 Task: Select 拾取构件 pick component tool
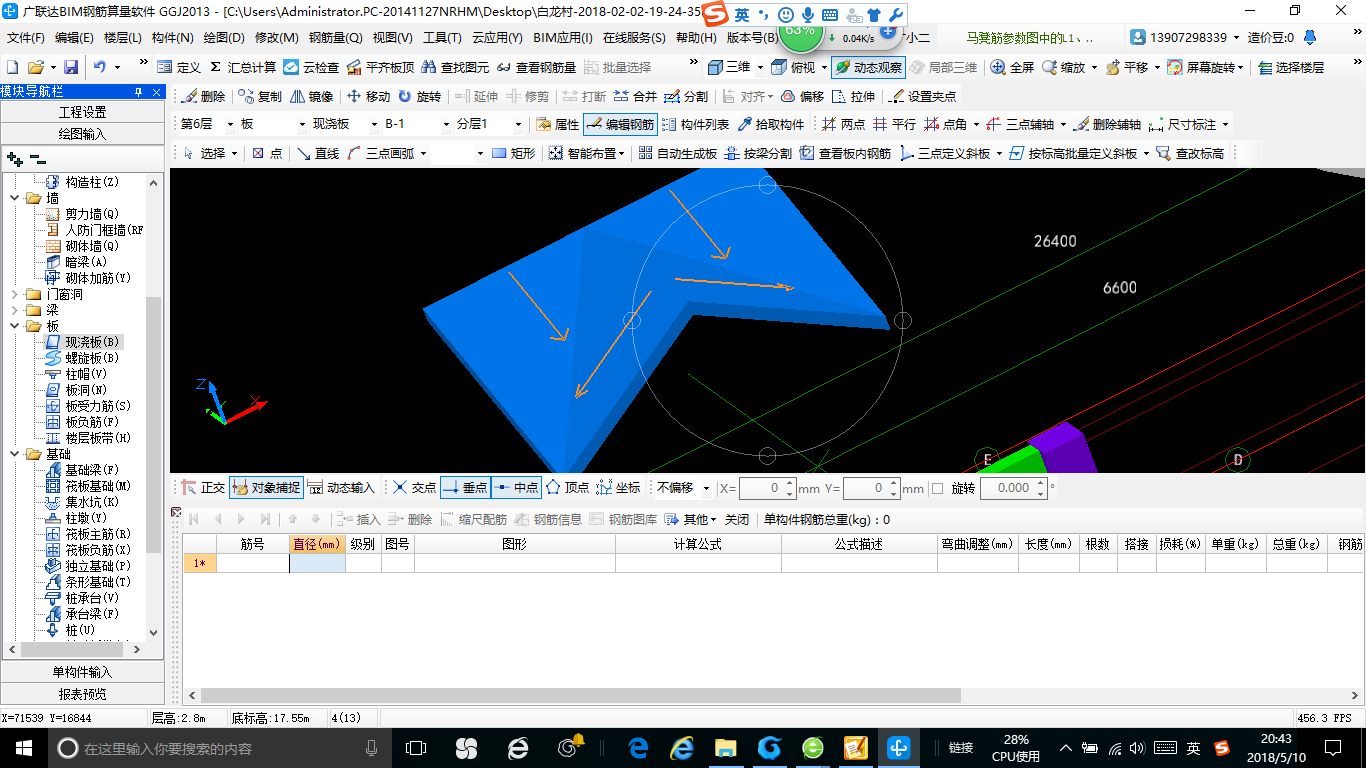[771, 124]
